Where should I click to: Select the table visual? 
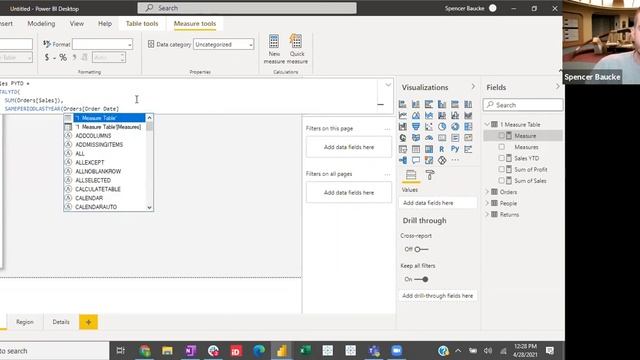pyautogui.click(x=416, y=149)
